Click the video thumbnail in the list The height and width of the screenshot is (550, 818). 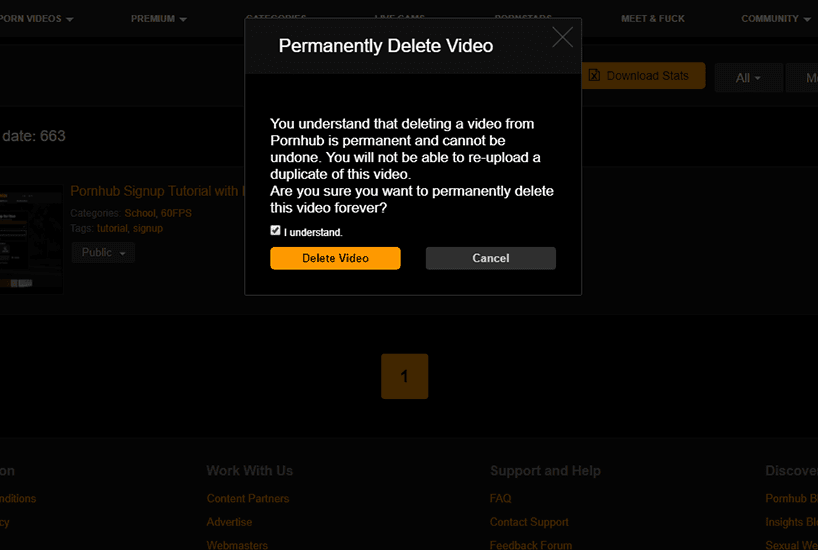31,239
